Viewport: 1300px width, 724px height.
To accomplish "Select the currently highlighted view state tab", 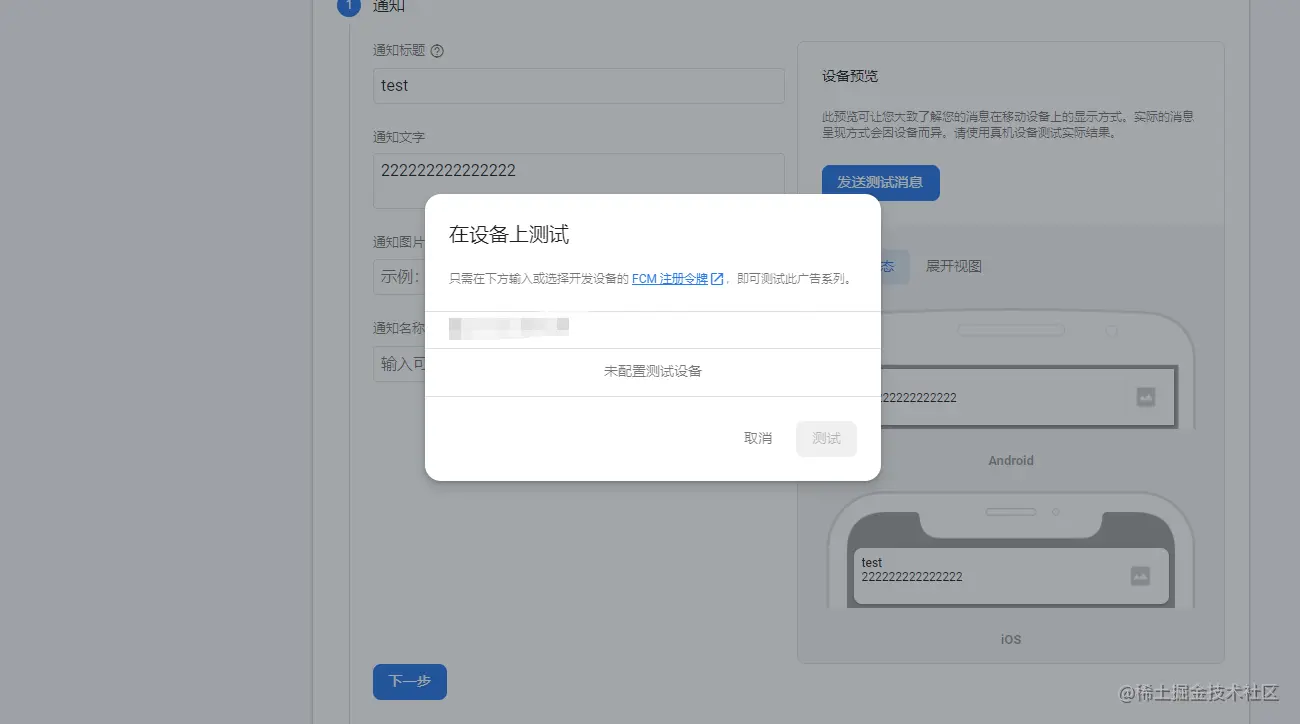I will (x=884, y=266).
